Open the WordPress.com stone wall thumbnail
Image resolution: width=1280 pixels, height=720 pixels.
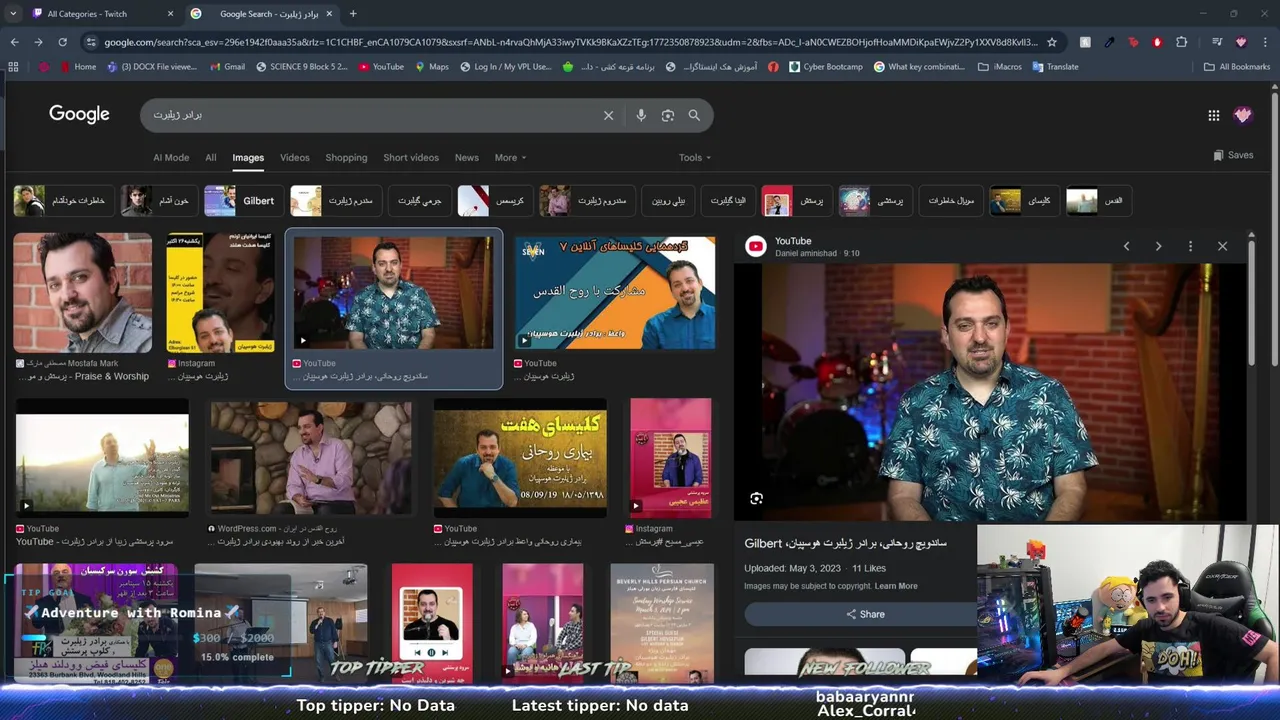[x=311, y=458]
